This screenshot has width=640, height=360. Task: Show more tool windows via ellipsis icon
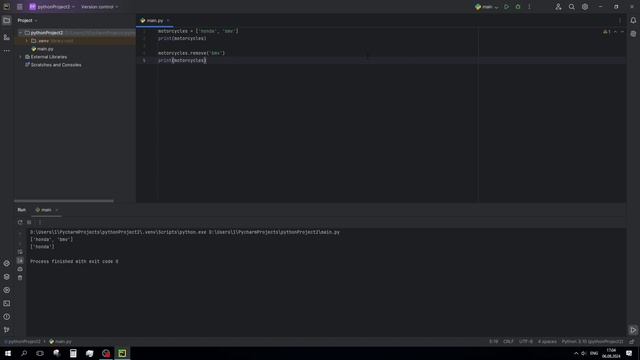click(x=7, y=51)
